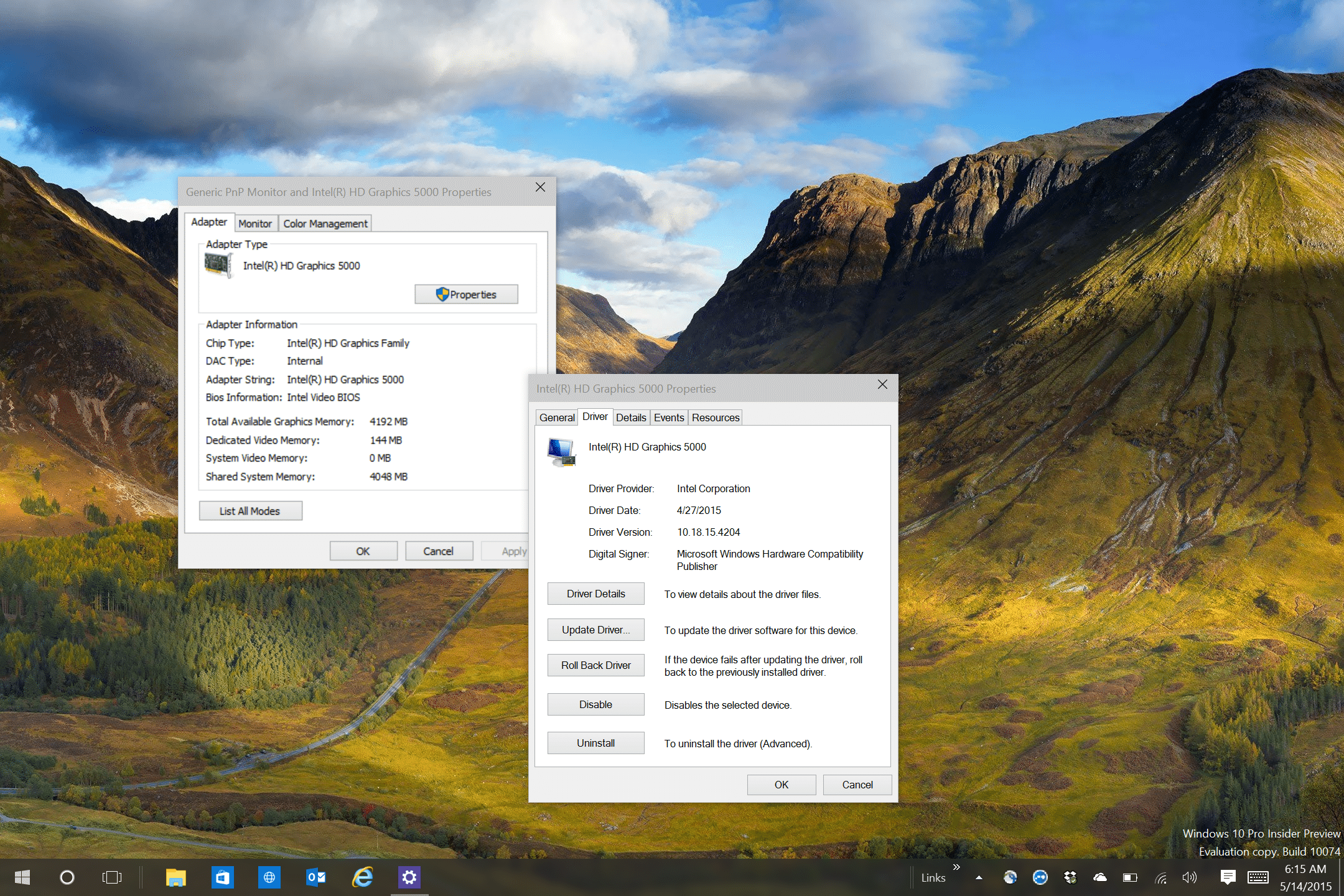Check the battery status icon

pyautogui.click(x=1130, y=878)
